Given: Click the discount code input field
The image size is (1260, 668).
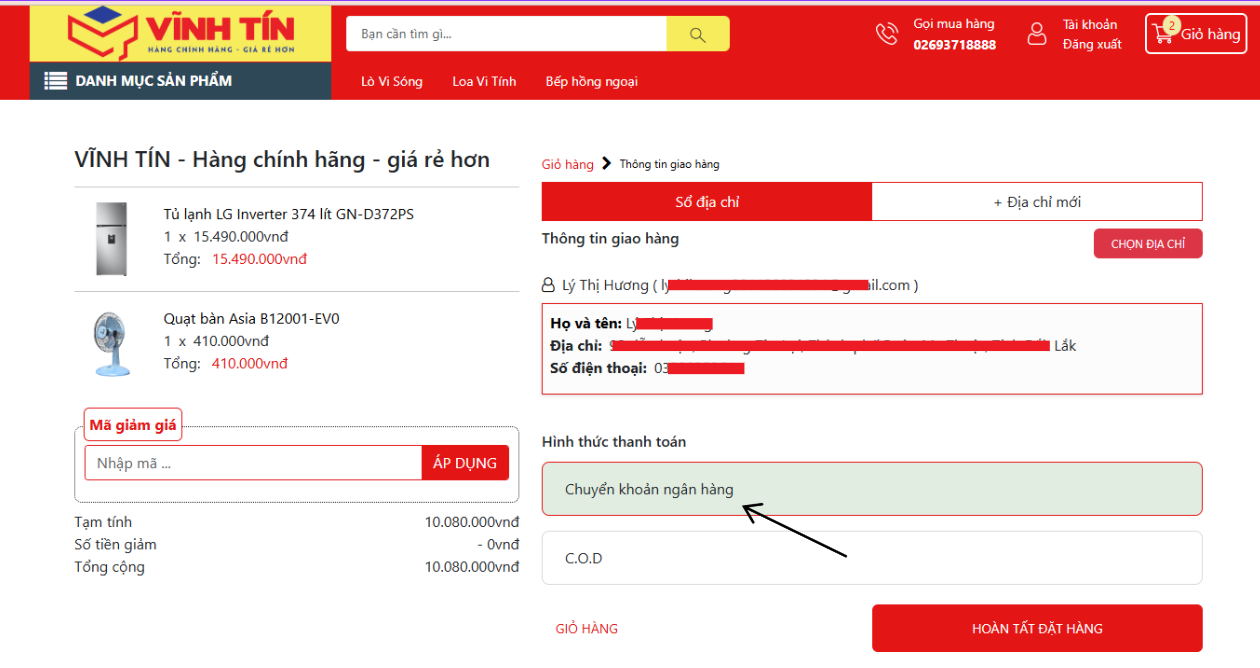Looking at the screenshot, I should pyautogui.click(x=253, y=463).
